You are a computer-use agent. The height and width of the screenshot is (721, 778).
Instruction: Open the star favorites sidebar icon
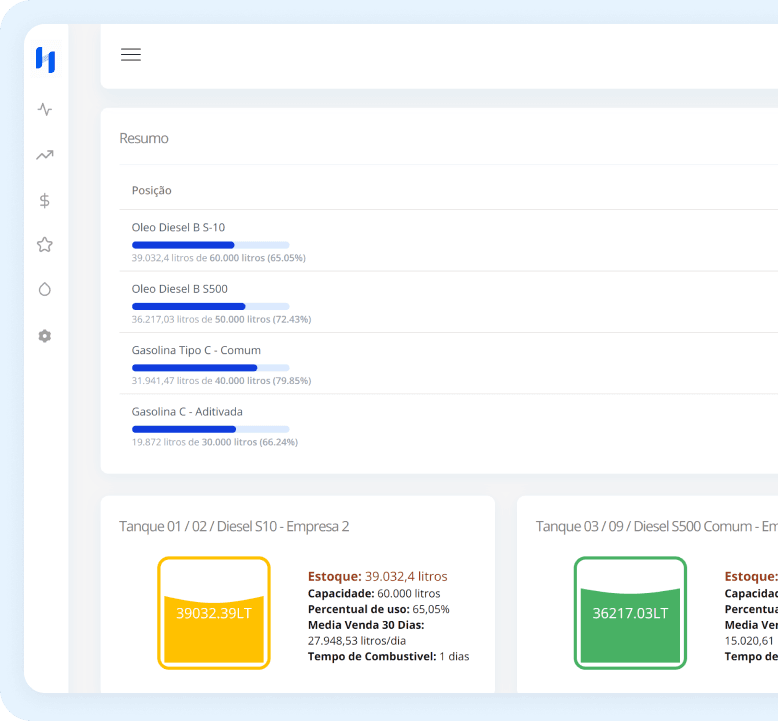tap(45, 245)
